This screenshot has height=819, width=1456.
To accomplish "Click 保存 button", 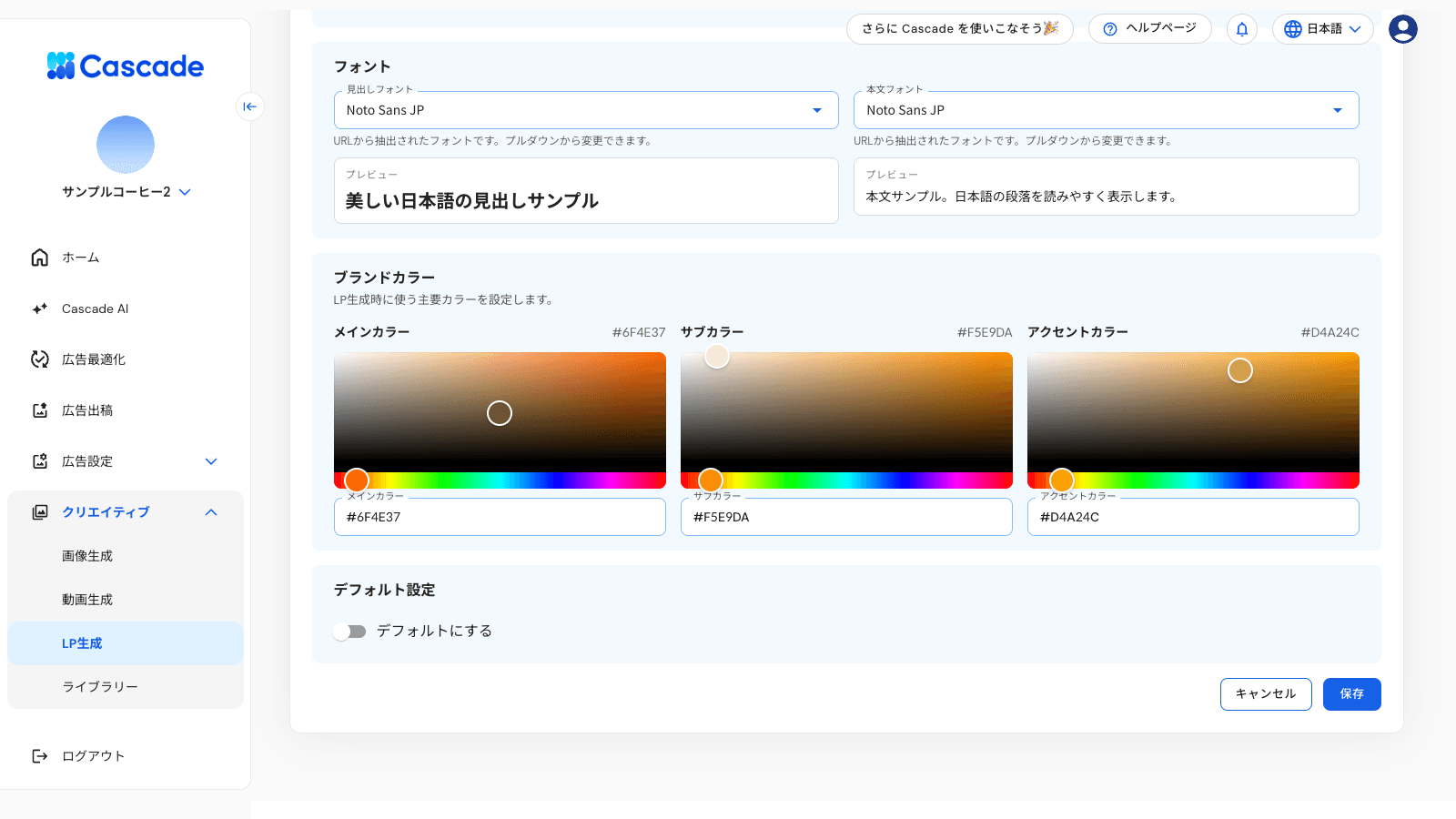I will pos(1352,694).
